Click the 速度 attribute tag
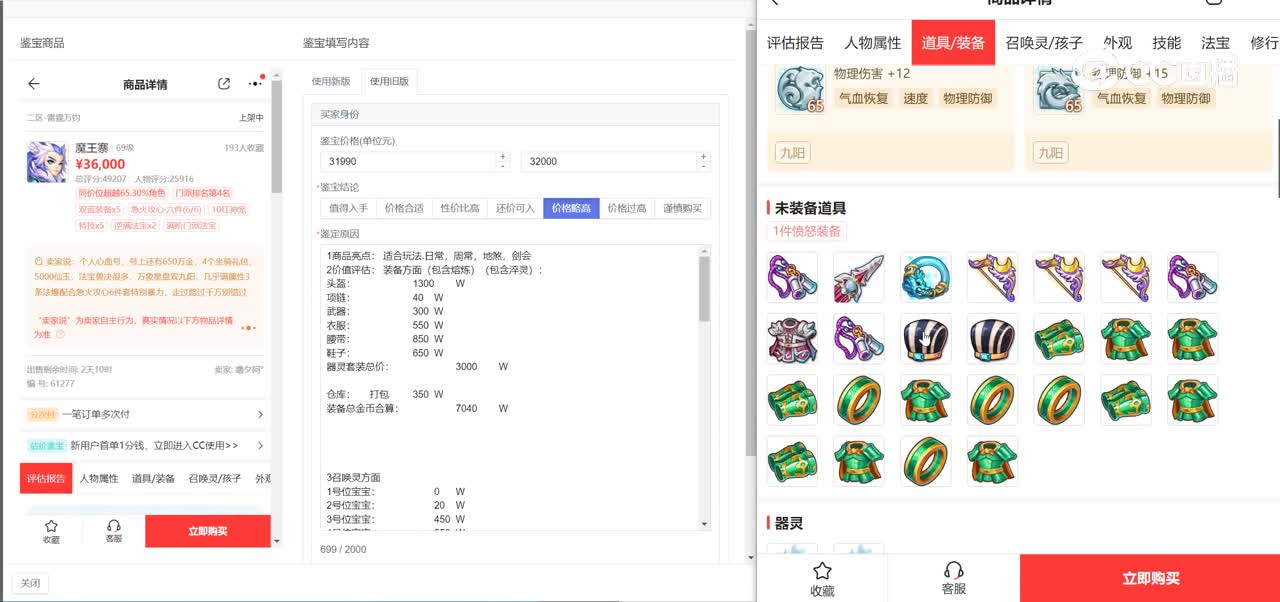Screen dimensions: 1280x602 click(916, 98)
